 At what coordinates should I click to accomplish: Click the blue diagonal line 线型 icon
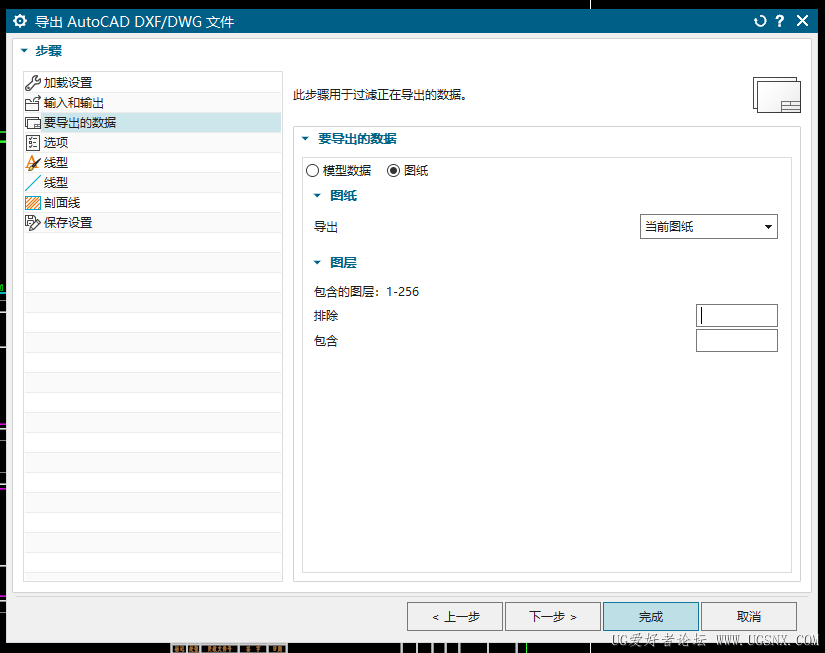click(x=33, y=183)
